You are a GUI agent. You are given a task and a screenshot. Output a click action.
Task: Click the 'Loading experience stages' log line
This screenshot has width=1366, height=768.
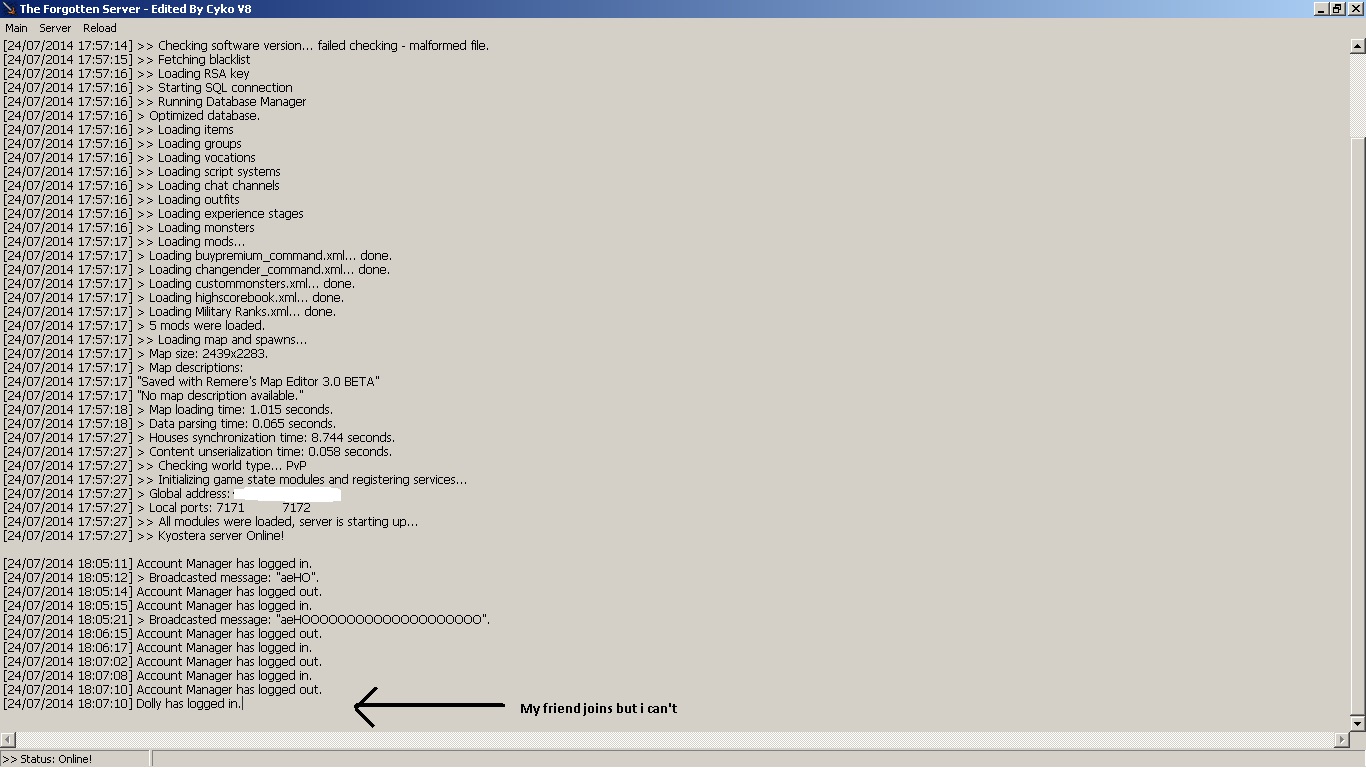click(x=153, y=214)
